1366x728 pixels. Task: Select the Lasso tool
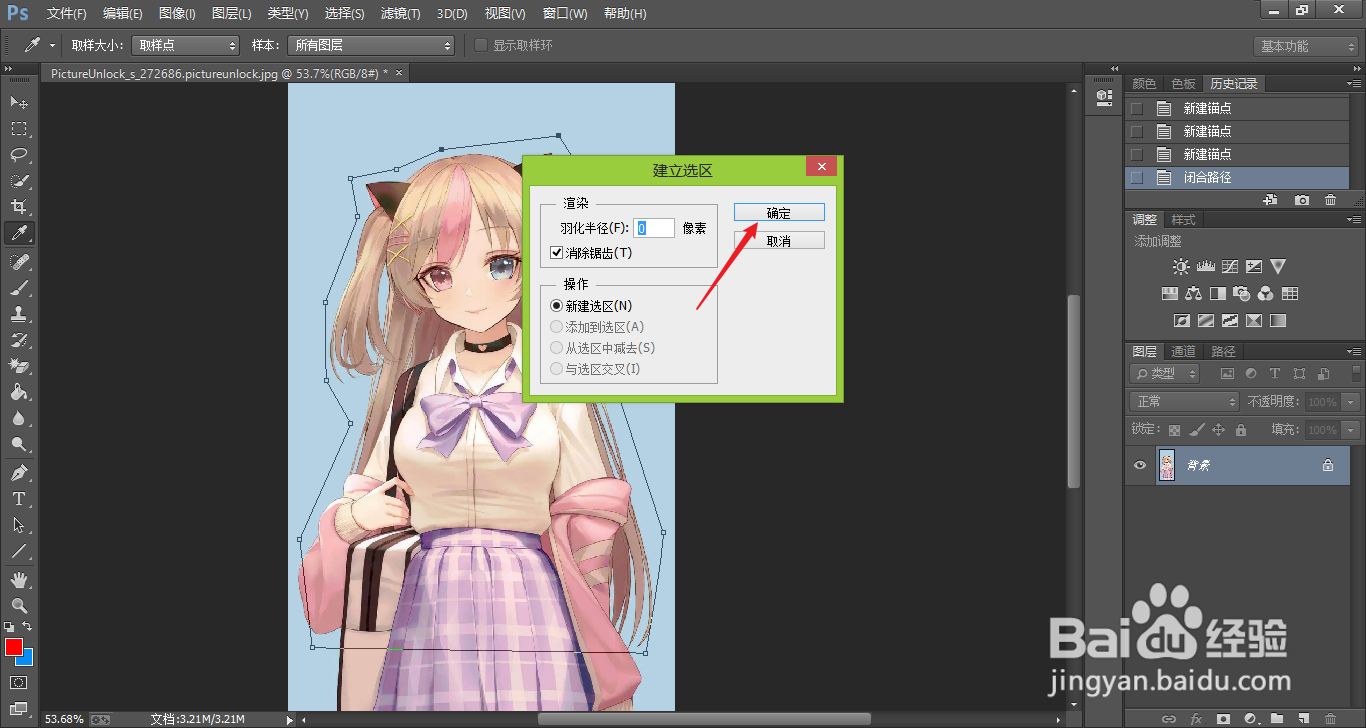point(19,155)
